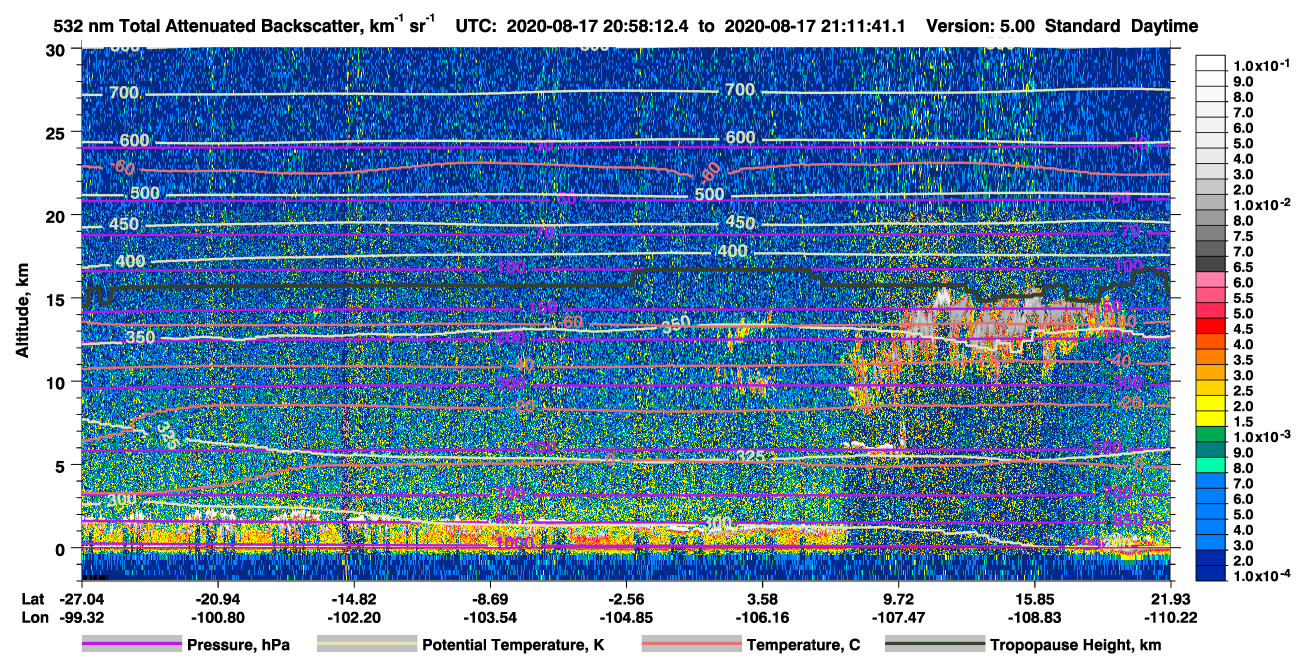Select latitude value -8.69
Viewport: 1300px width, 667px height.
pyautogui.click(x=490, y=597)
